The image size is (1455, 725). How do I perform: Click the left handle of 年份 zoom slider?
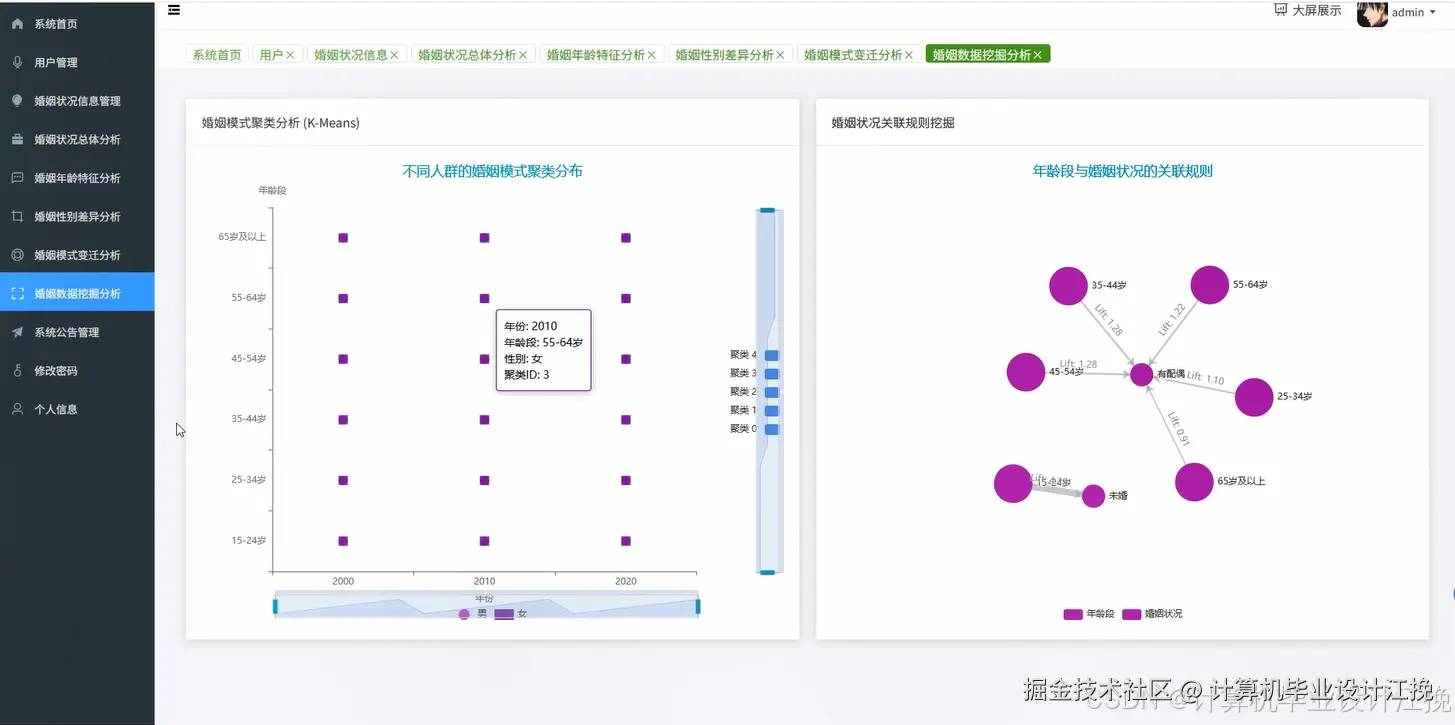pos(275,607)
